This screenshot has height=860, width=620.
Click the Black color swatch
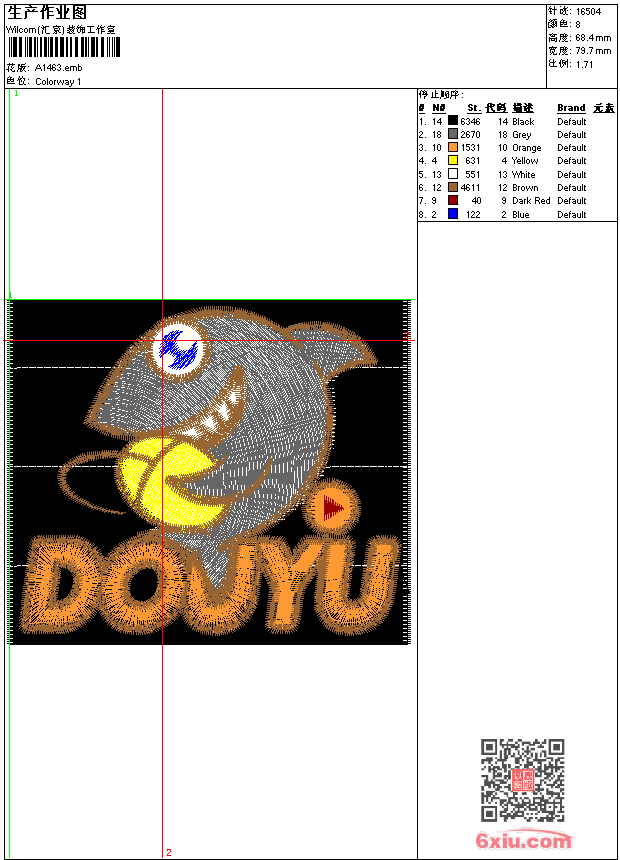click(x=453, y=121)
